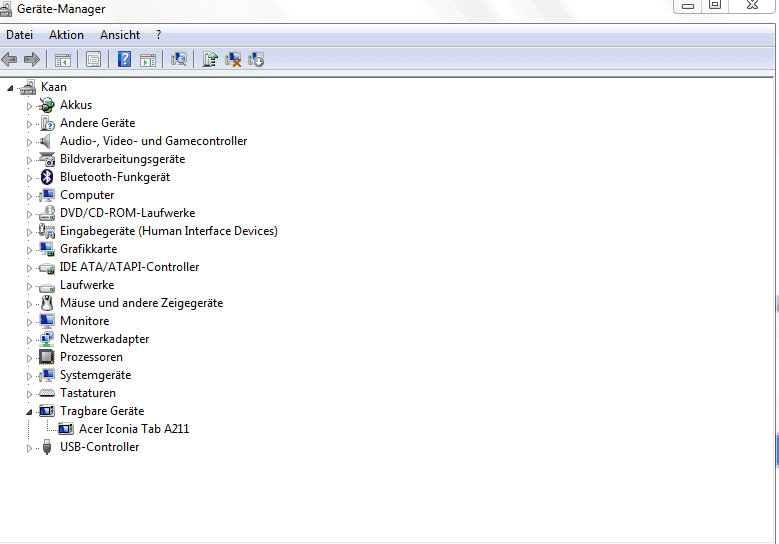Select the Netzwerkadapter label
The image size is (779, 544).
(104, 339)
